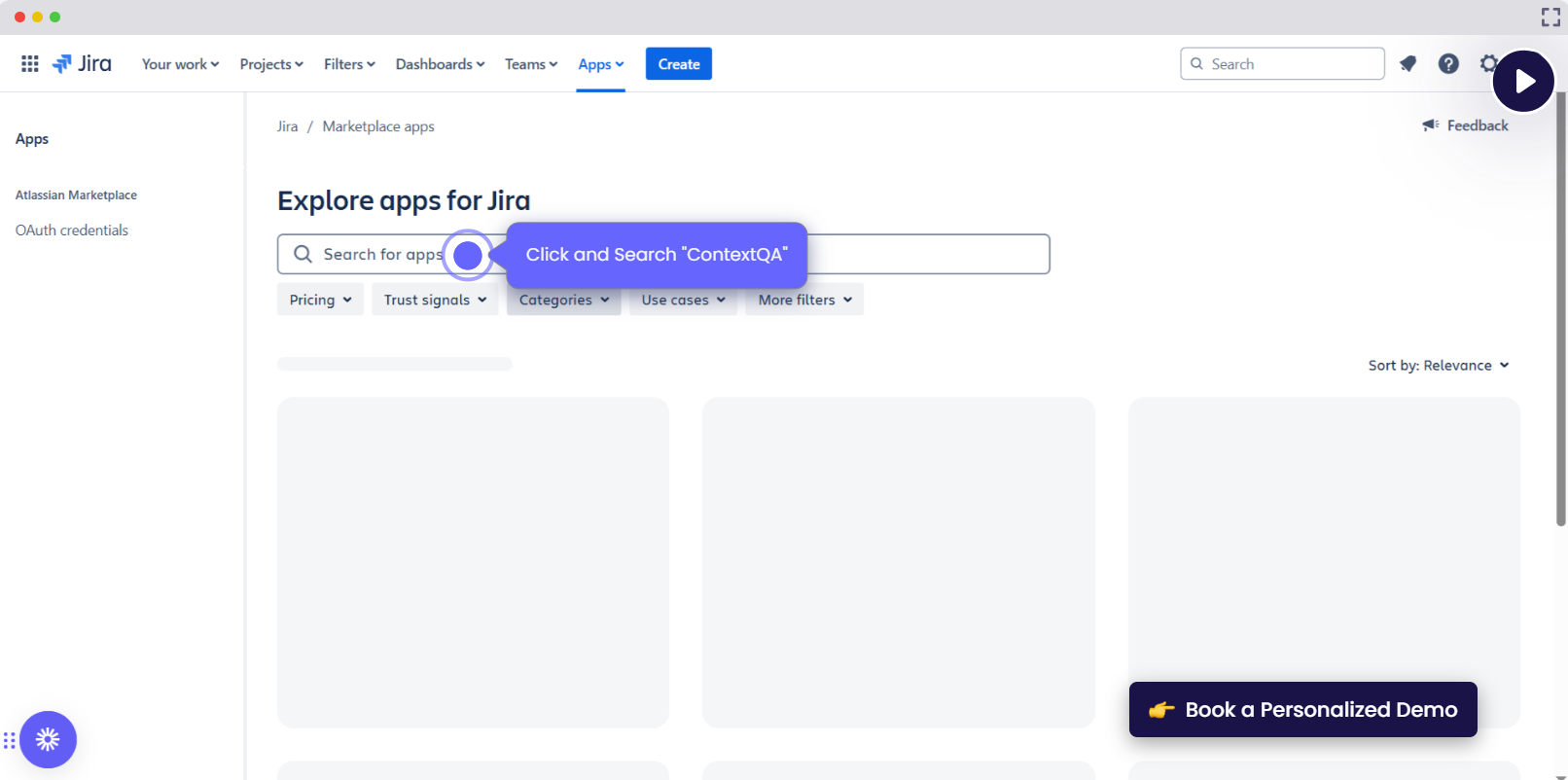Viewport: 1568px width, 780px height.
Task: Open the help question mark icon
Action: pyautogui.click(x=1448, y=64)
